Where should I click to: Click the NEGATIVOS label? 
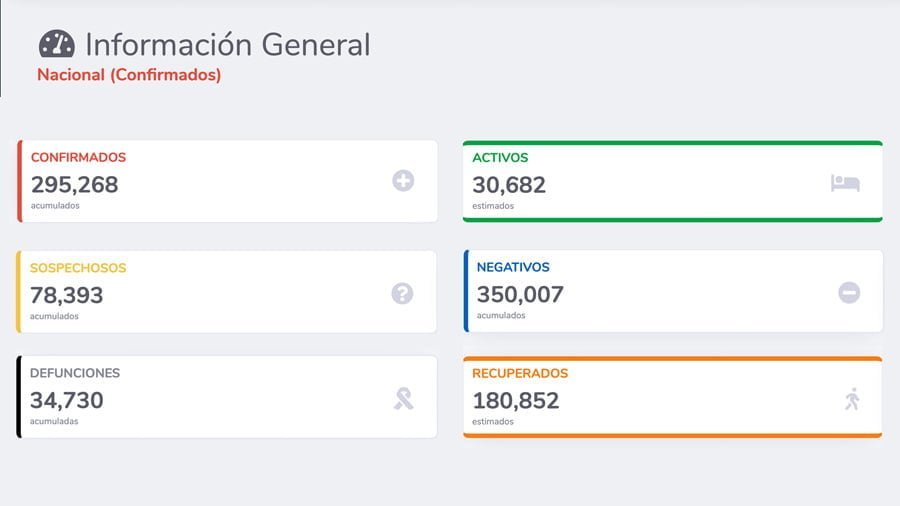(x=513, y=267)
